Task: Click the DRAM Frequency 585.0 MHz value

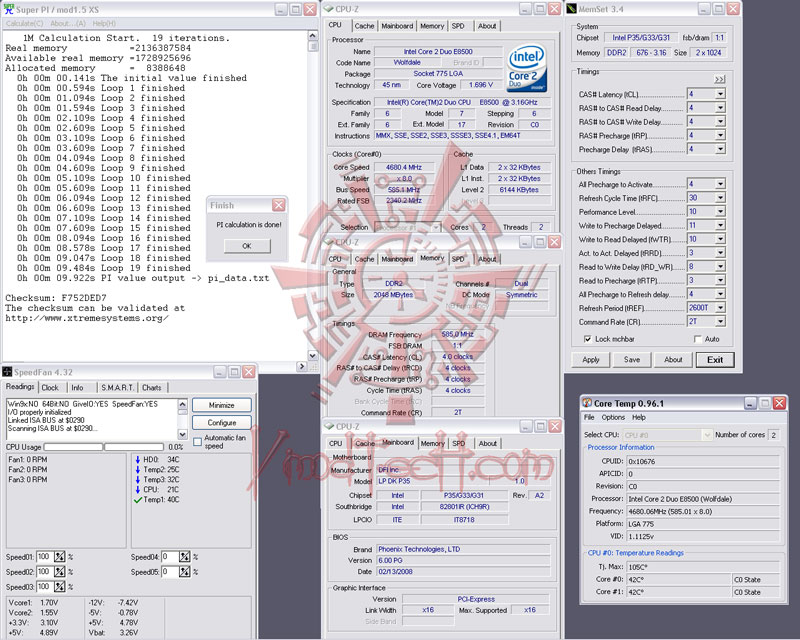Action: [458, 334]
